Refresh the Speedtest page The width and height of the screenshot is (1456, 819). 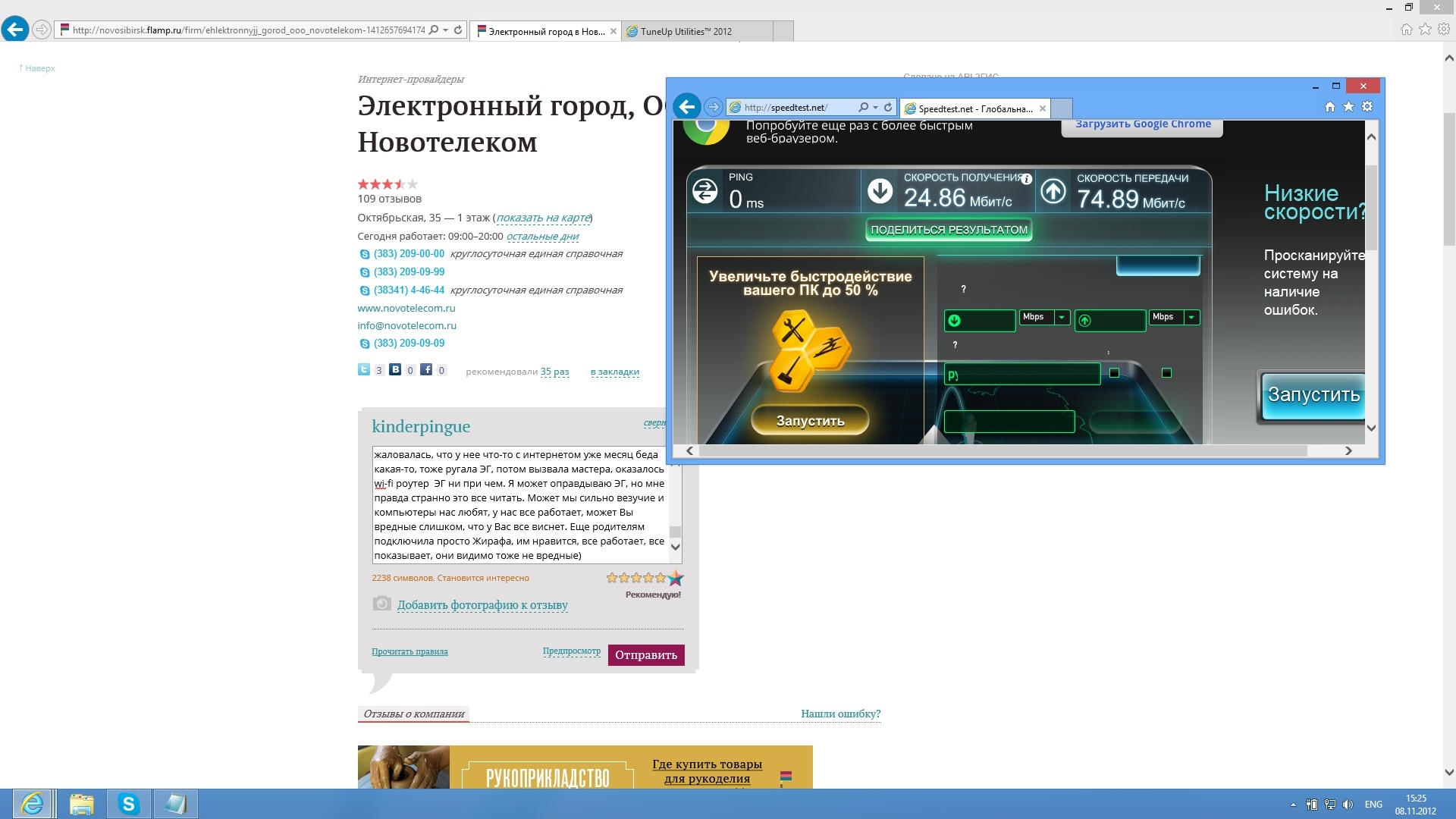click(888, 107)
